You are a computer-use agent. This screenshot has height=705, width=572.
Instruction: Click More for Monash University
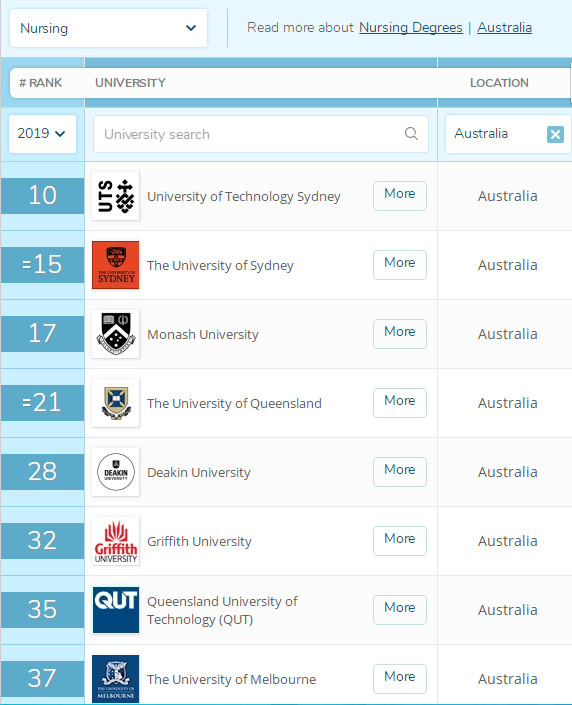(x=400, y=334)
